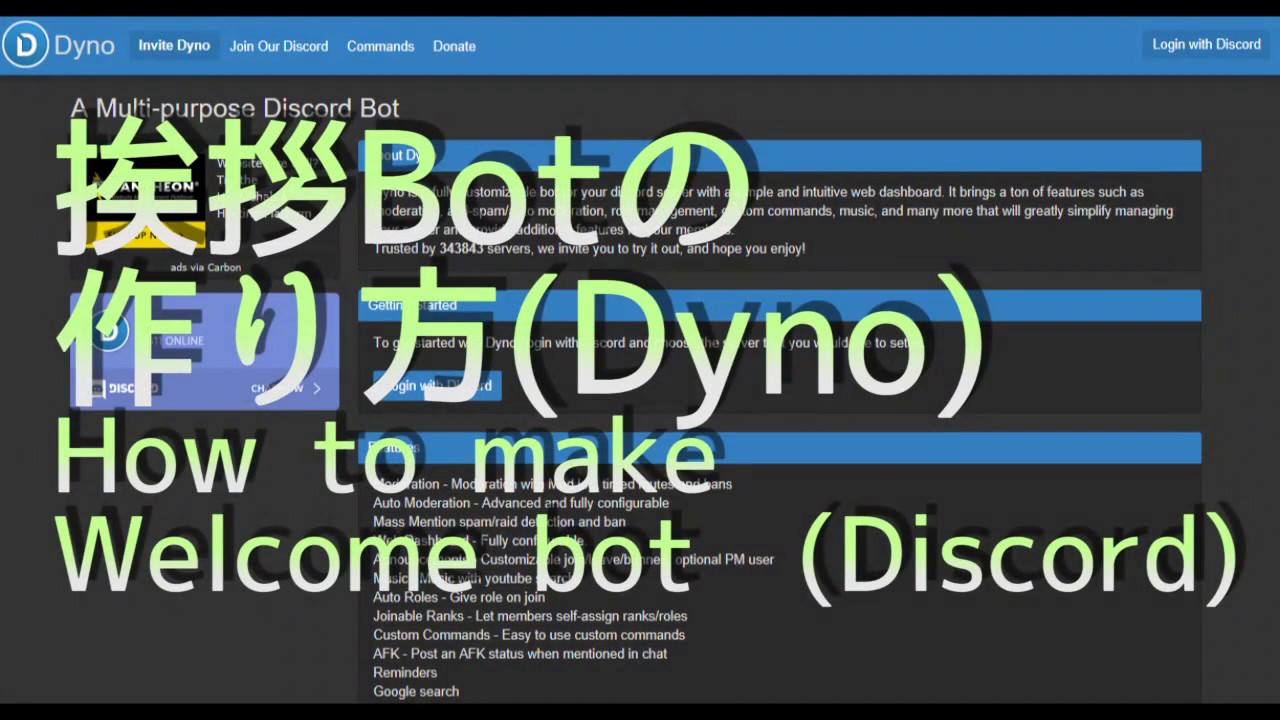Click the 'Google search' feature line
Screen dimensions: 1280x720
point(416,692)
